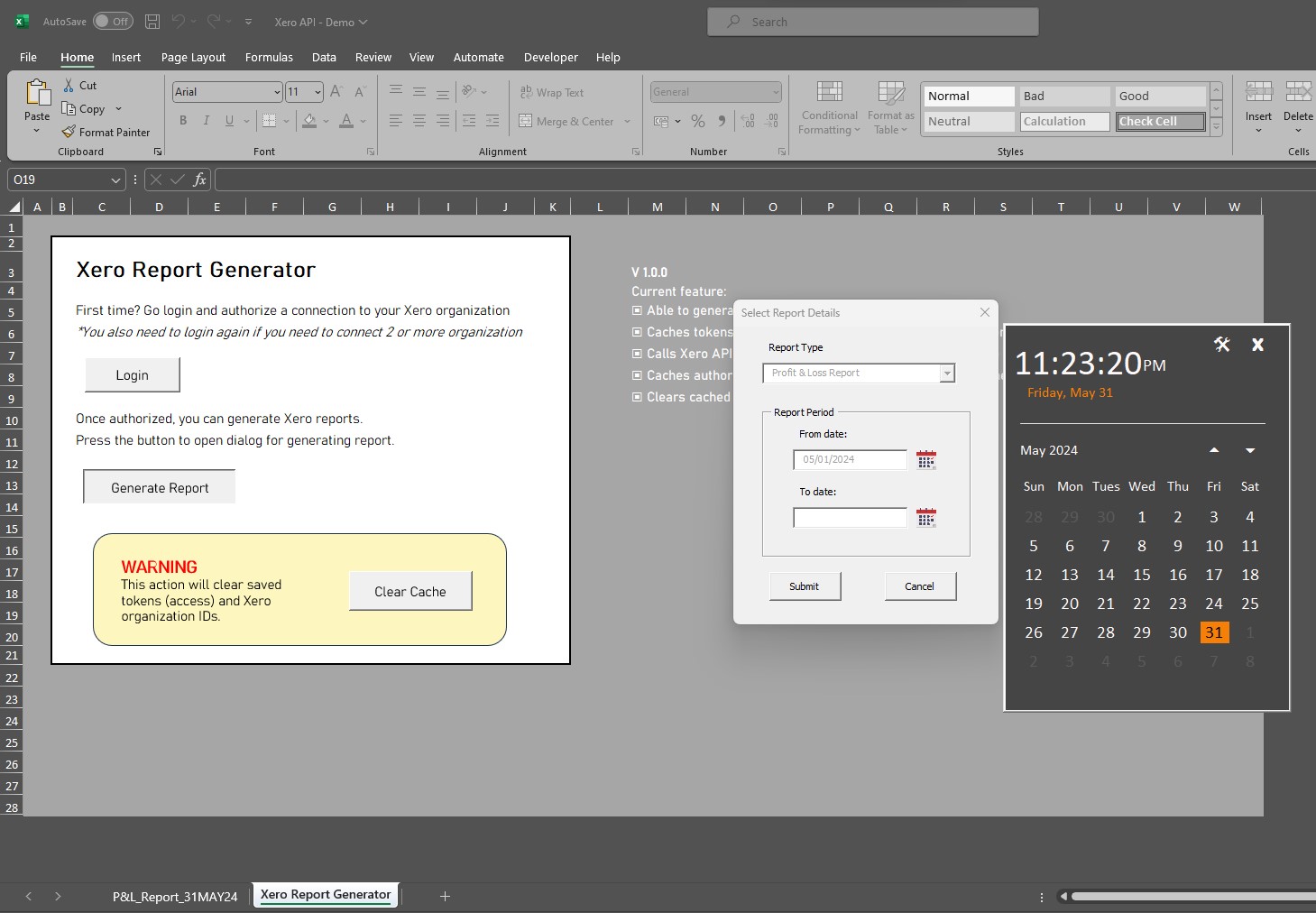Click the Generate Report button
The width and height of the screenshot is (1316, 913).
(x=160, y=487)
